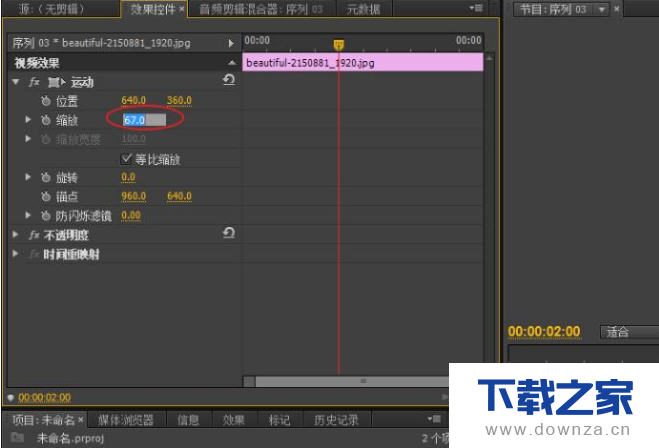
Task: Open the 节目: 序列 03 dropdown
Action: 602,9
